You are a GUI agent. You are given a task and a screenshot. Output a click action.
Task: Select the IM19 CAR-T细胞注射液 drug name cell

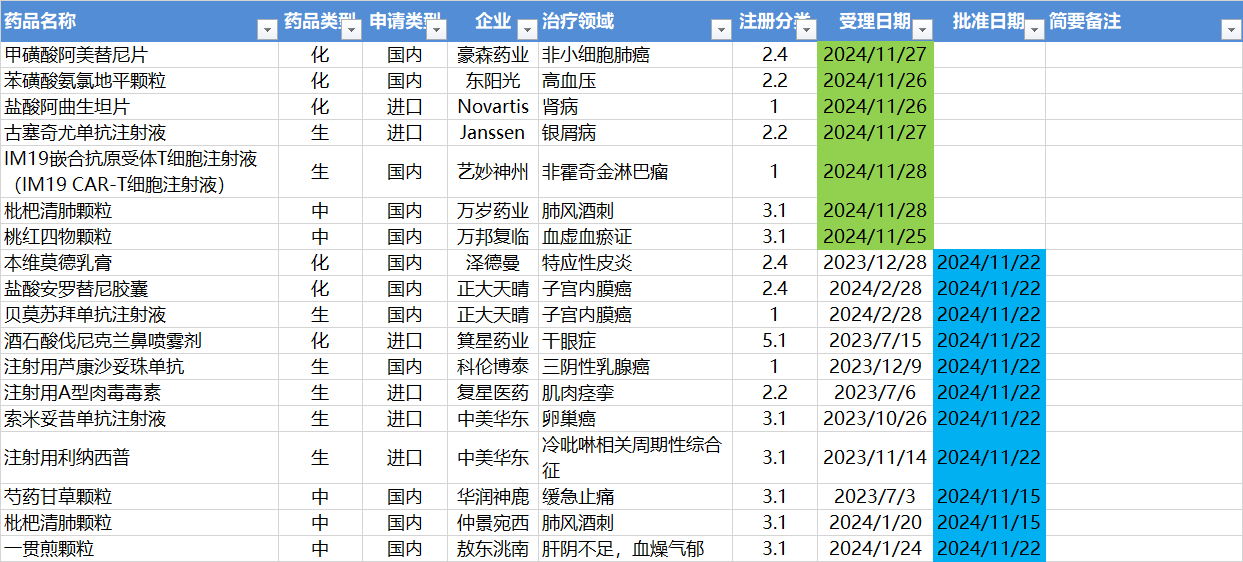point(139,172)
